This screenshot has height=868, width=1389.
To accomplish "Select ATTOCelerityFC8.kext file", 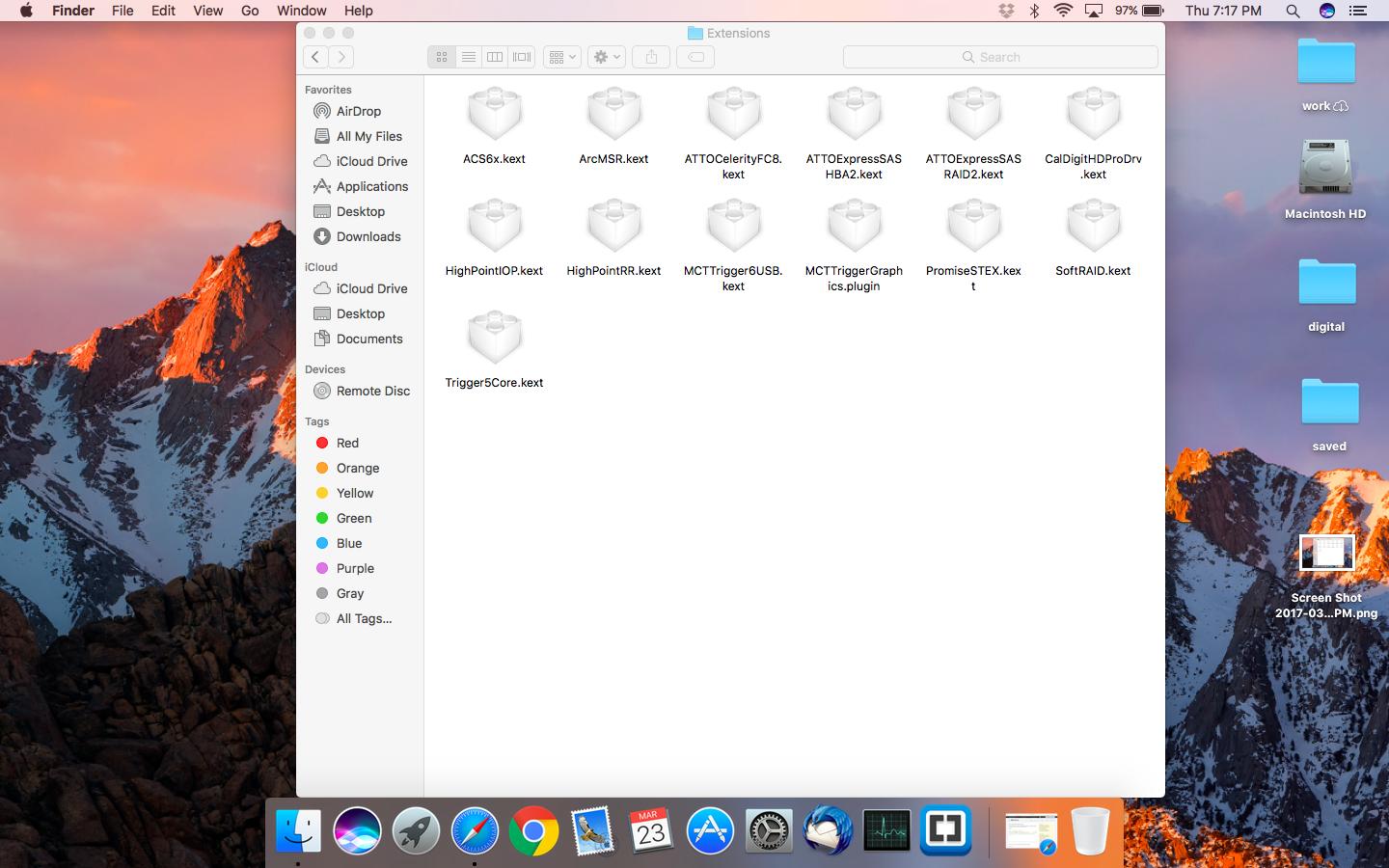I will 733,134.
